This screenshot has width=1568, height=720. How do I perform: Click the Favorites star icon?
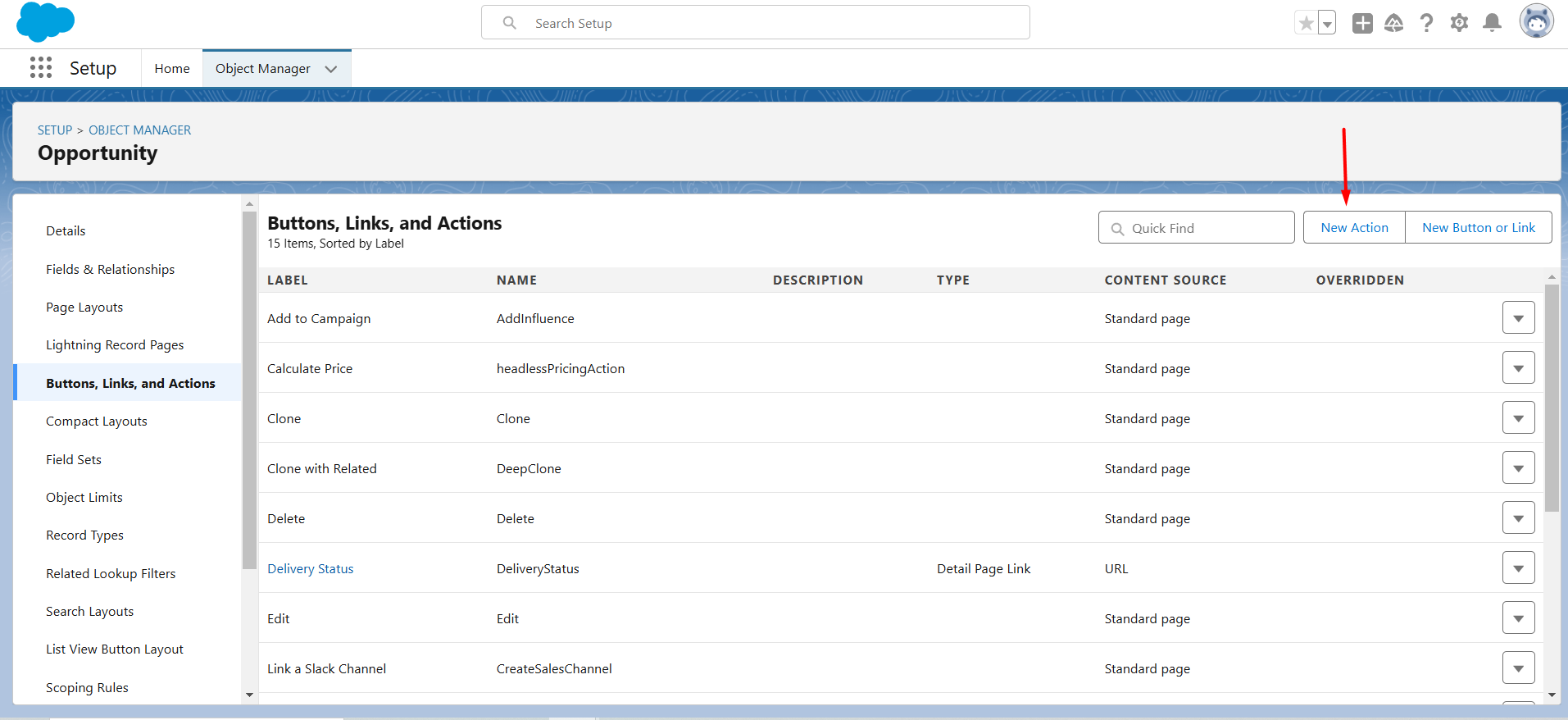1306,23
